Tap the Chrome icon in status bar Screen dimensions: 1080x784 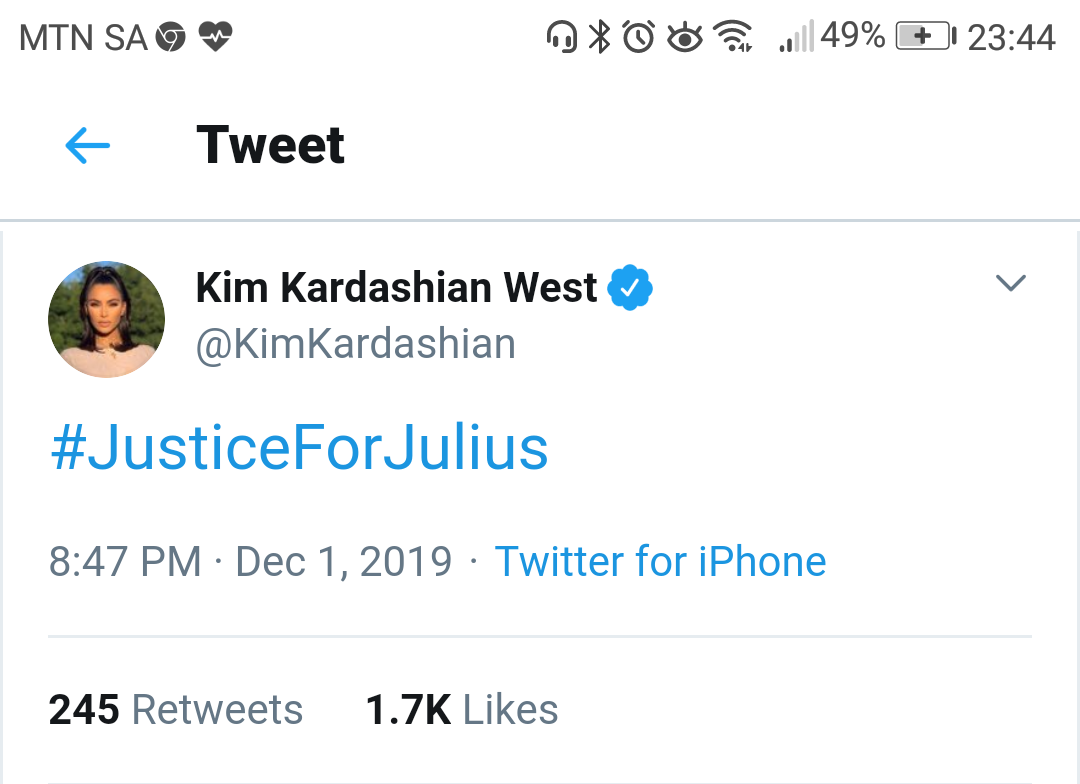[x=171, y=38]
